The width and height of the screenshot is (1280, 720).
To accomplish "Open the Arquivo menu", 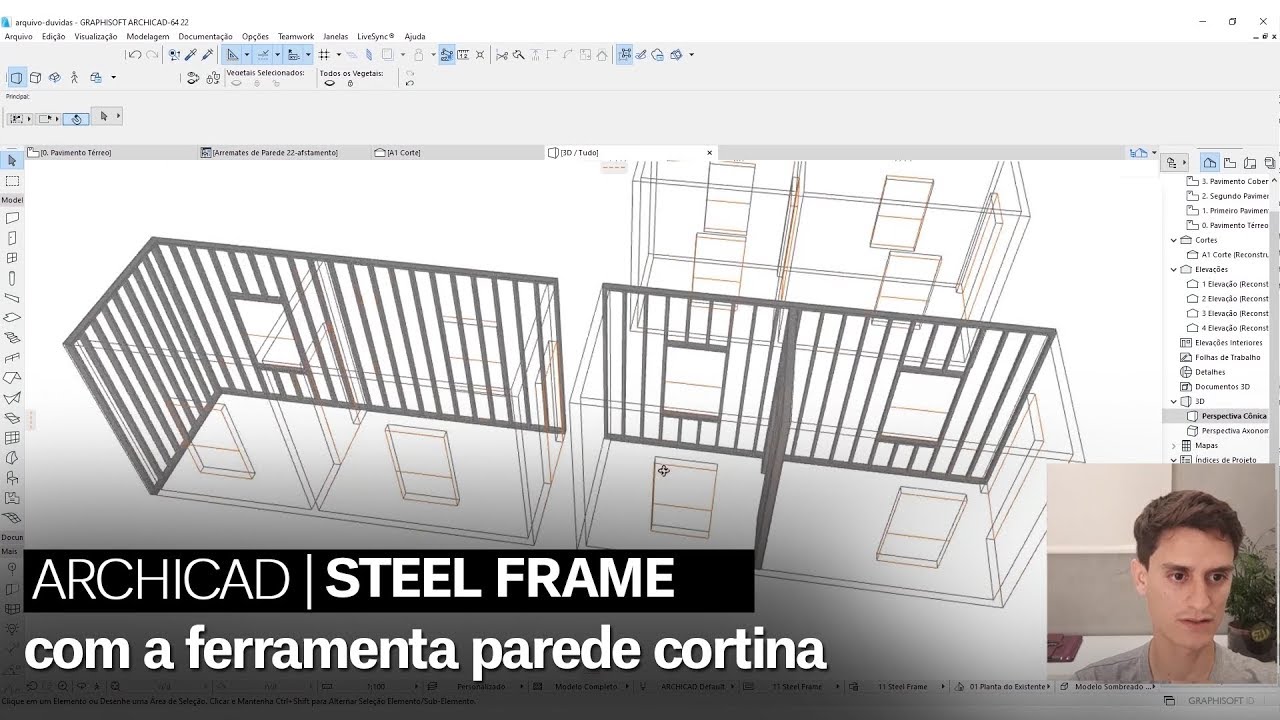I will coord(18,37).
